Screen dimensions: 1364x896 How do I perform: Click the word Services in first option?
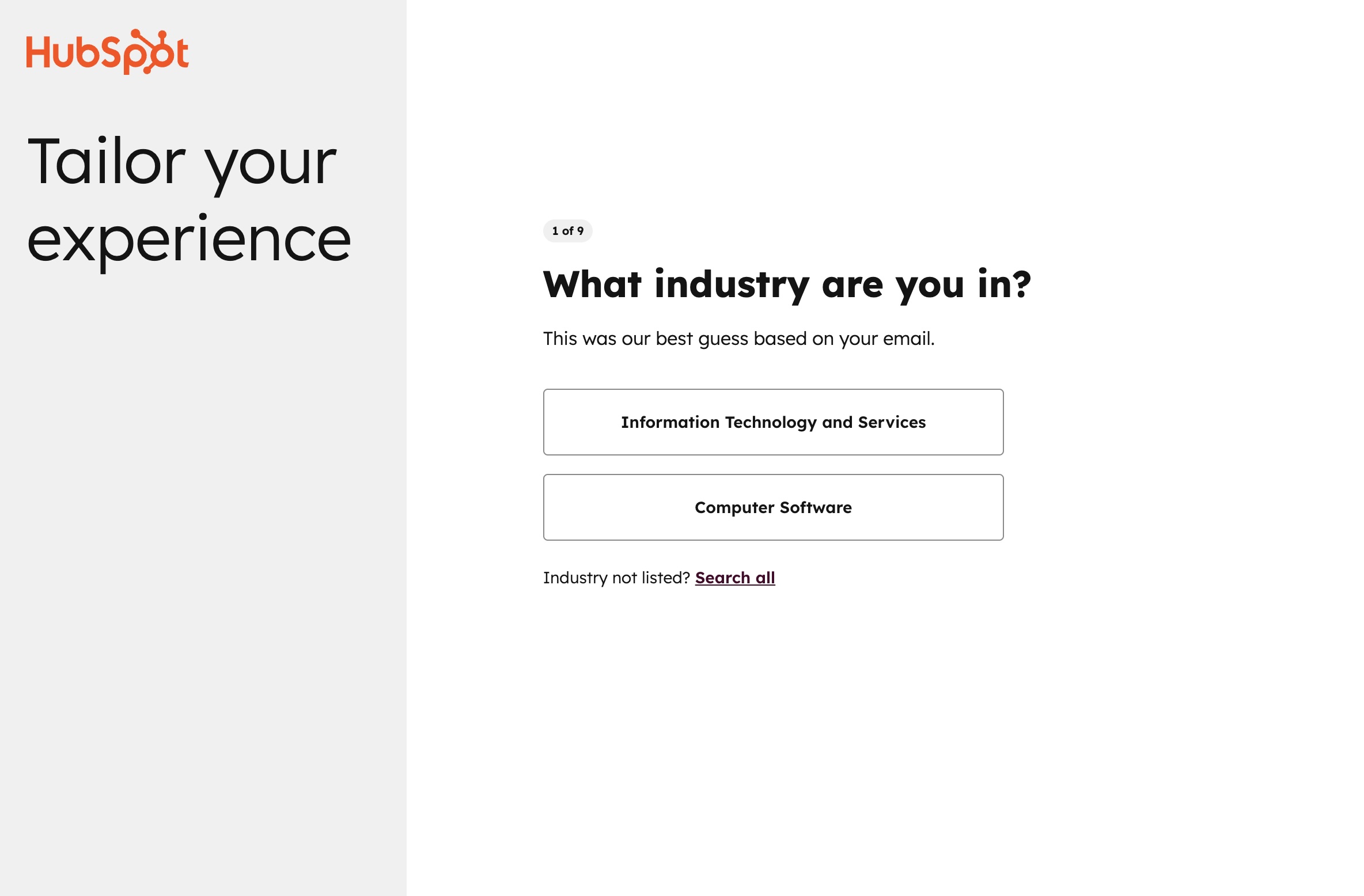(891, 422)
